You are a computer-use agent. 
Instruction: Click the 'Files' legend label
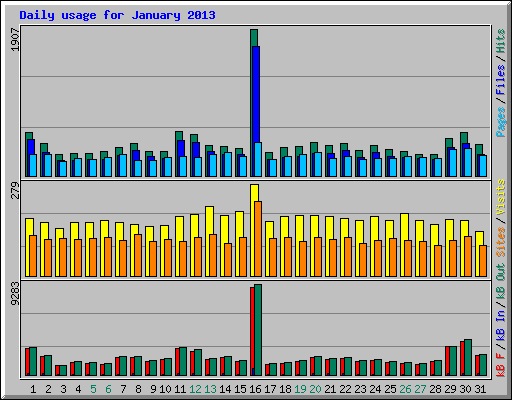(x=501, y=79)
